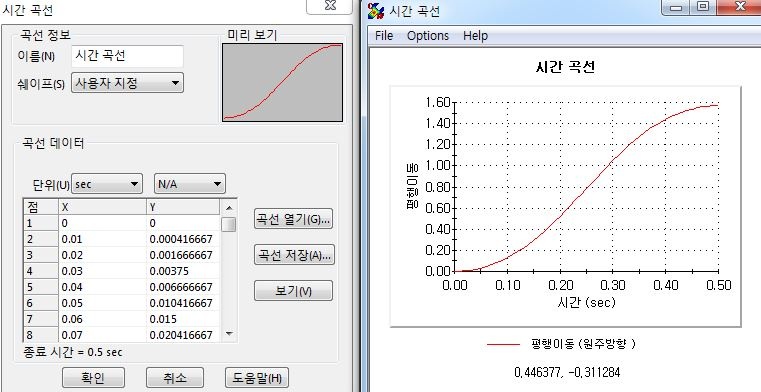Click X cell with value 0.07

(102, 335)
